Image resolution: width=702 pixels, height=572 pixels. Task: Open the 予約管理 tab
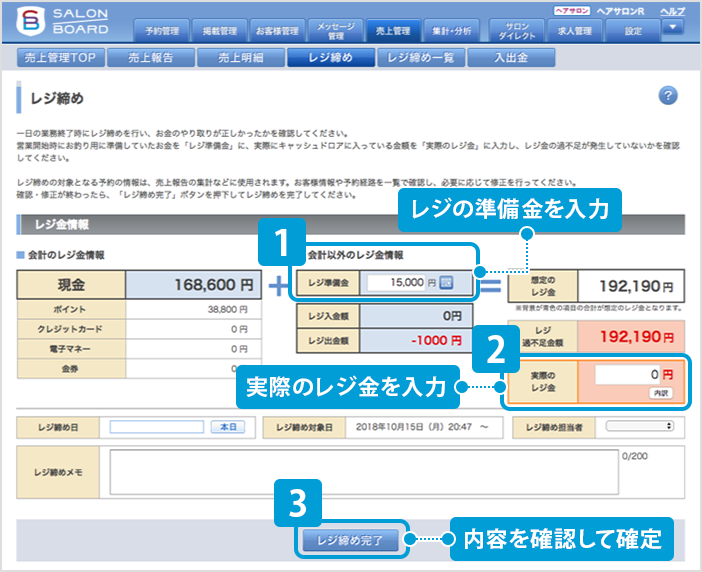point(162,31)
